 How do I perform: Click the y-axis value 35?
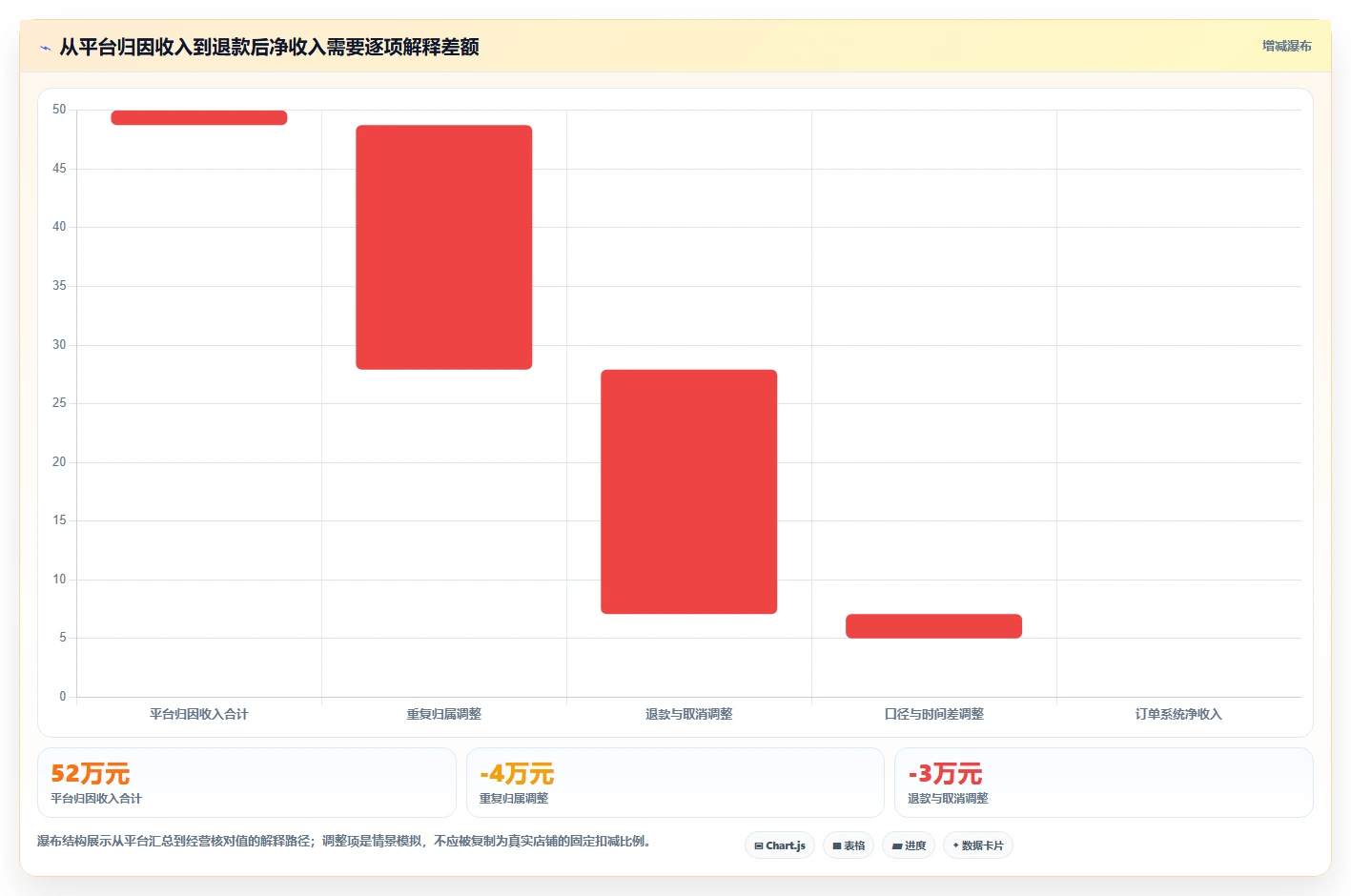click(x=59, y=286)
